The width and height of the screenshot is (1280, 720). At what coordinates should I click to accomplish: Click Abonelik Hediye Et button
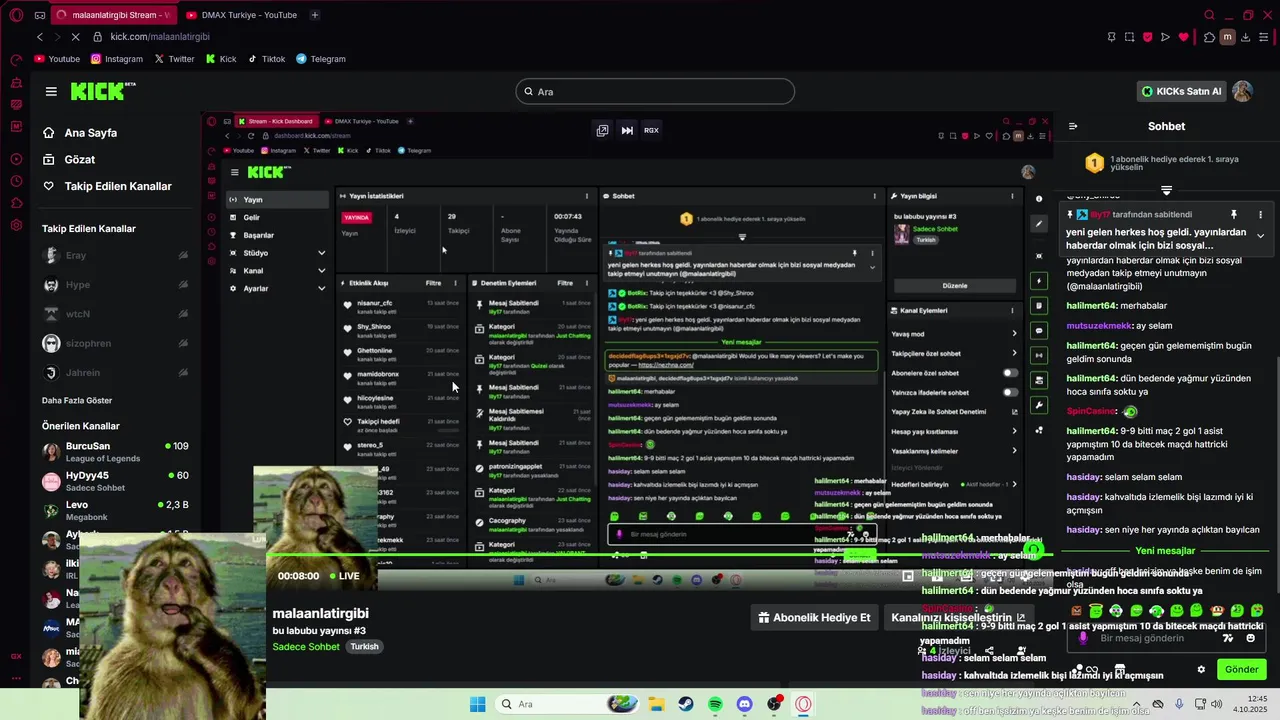814,617
